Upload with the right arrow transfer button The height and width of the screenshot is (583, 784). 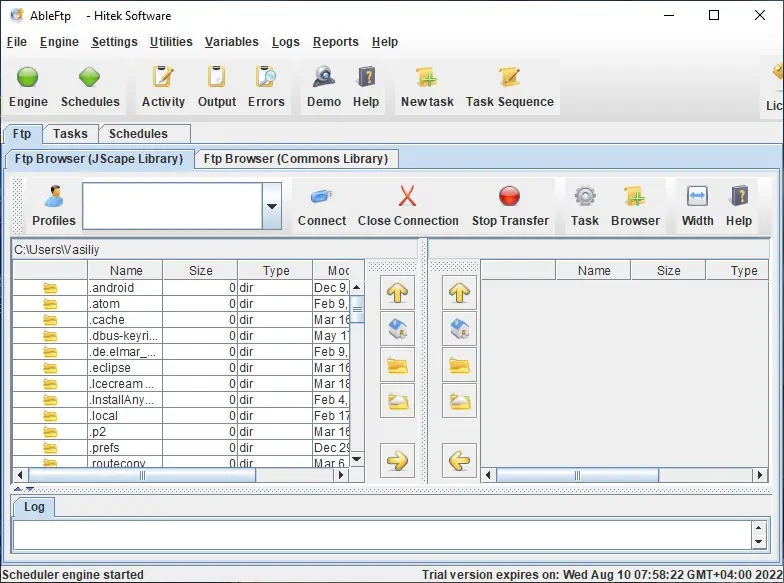point(398,460)
